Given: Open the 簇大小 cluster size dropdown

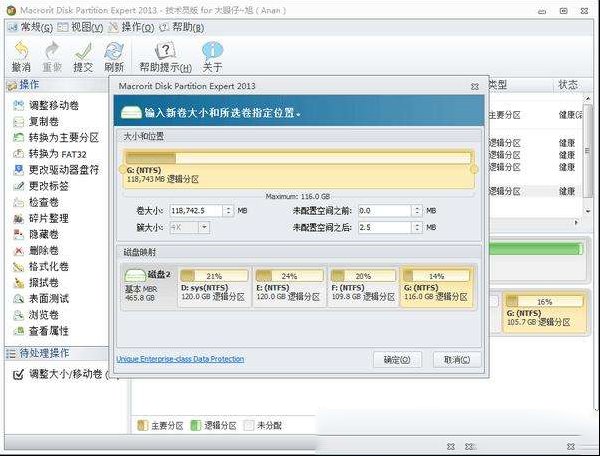Looking at the screenshot, I should (x=204, y=227).
